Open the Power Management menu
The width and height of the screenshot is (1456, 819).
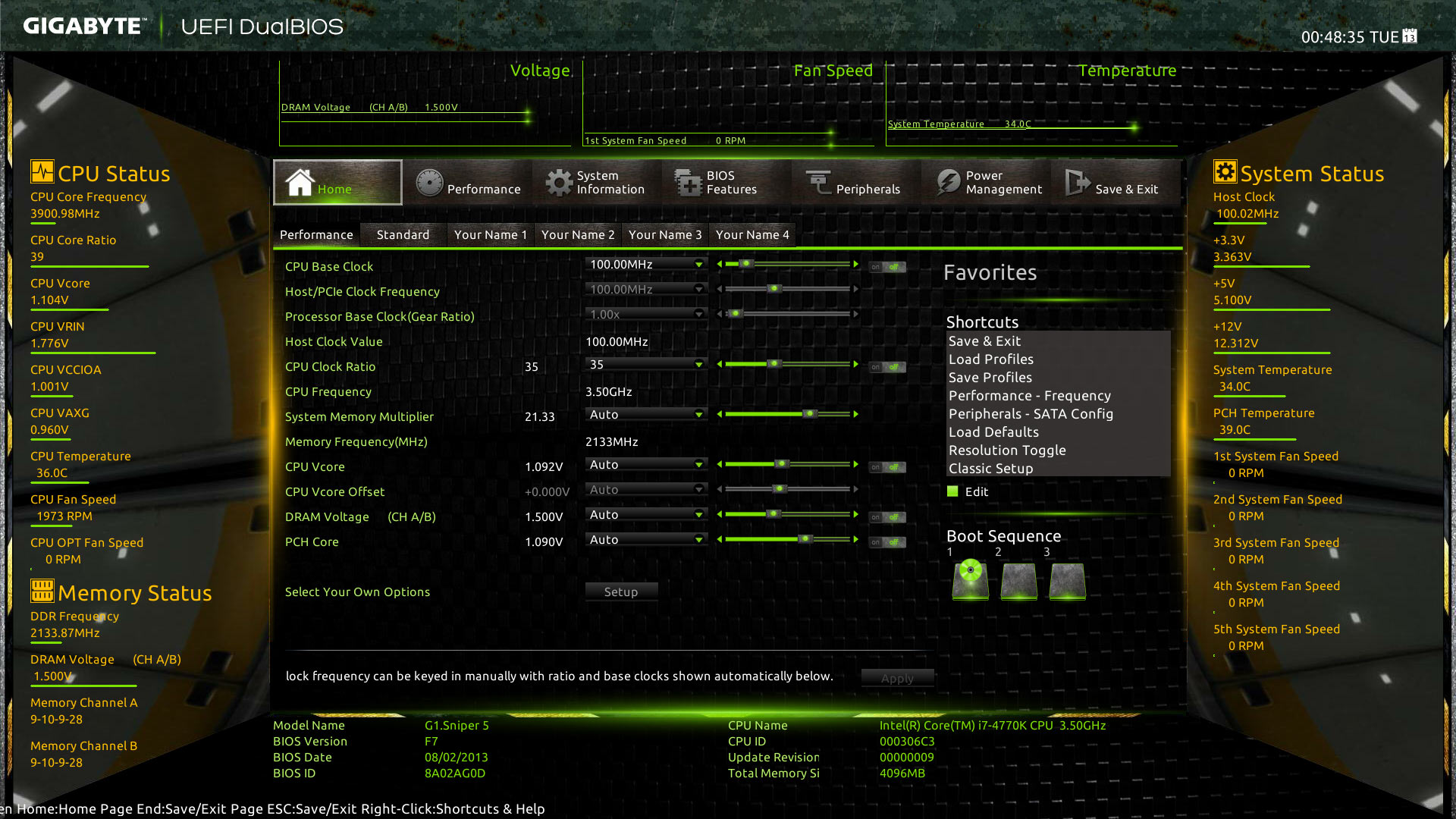(987, 183)
